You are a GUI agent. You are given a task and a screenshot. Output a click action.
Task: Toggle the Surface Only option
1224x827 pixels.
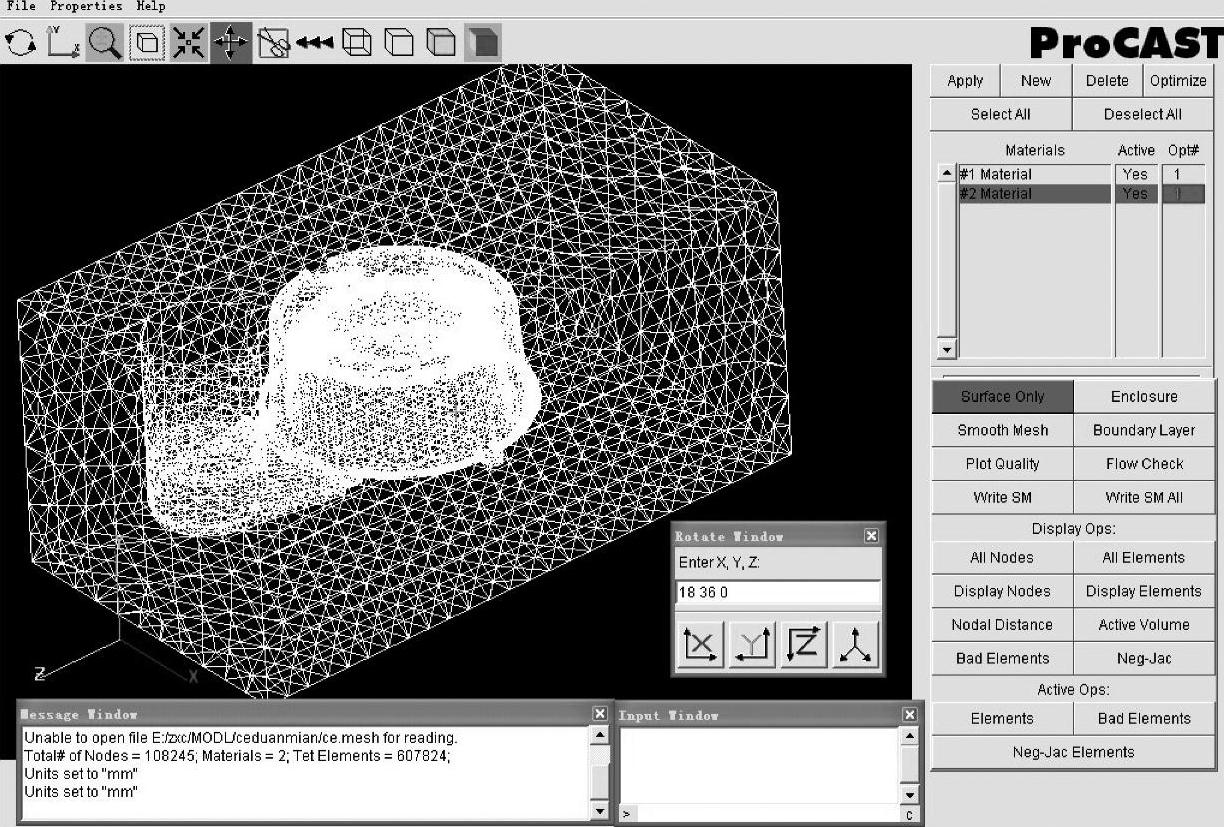pos(1002,397)
